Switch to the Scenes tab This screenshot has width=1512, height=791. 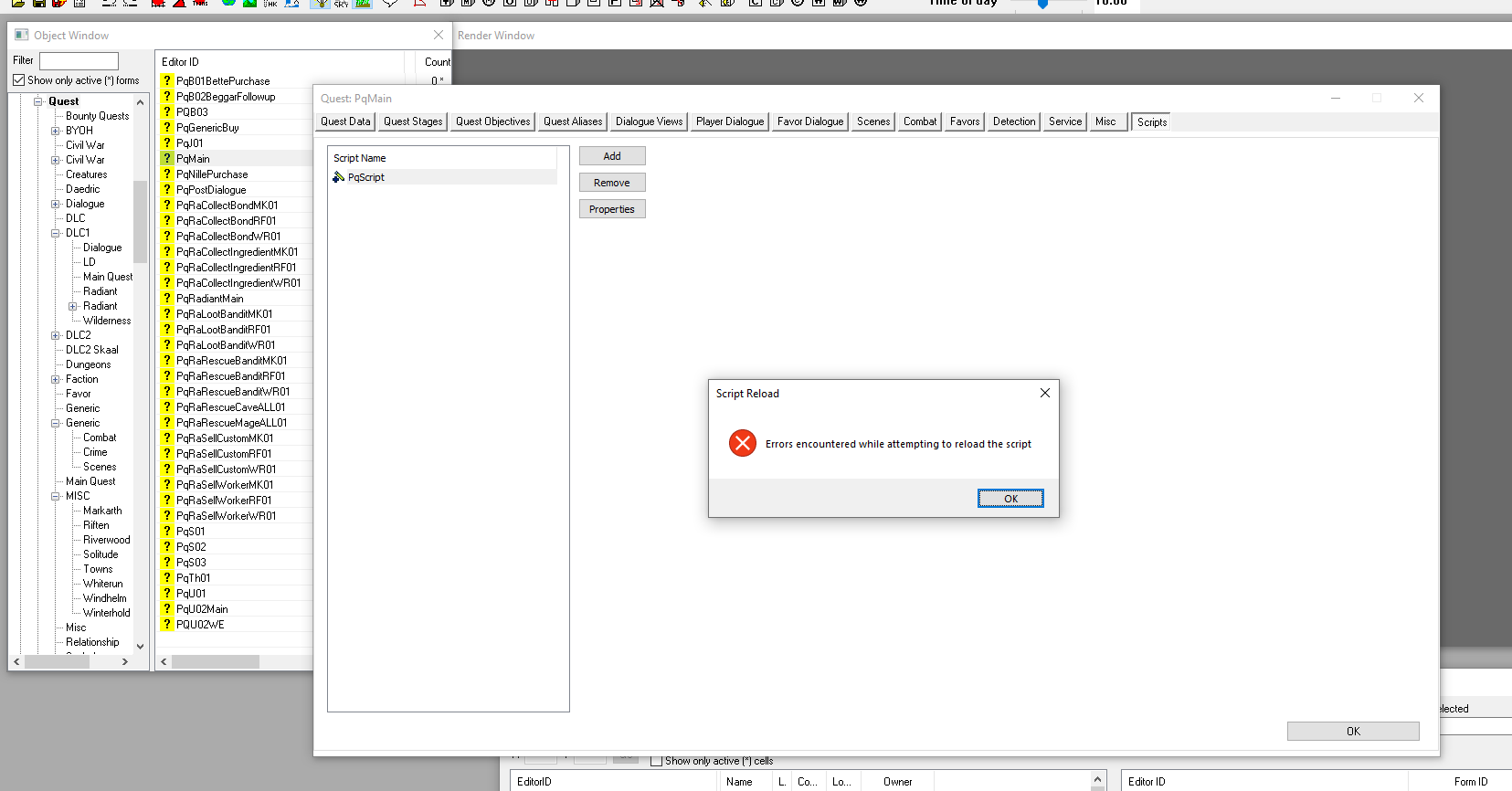(x=873, y=121)
